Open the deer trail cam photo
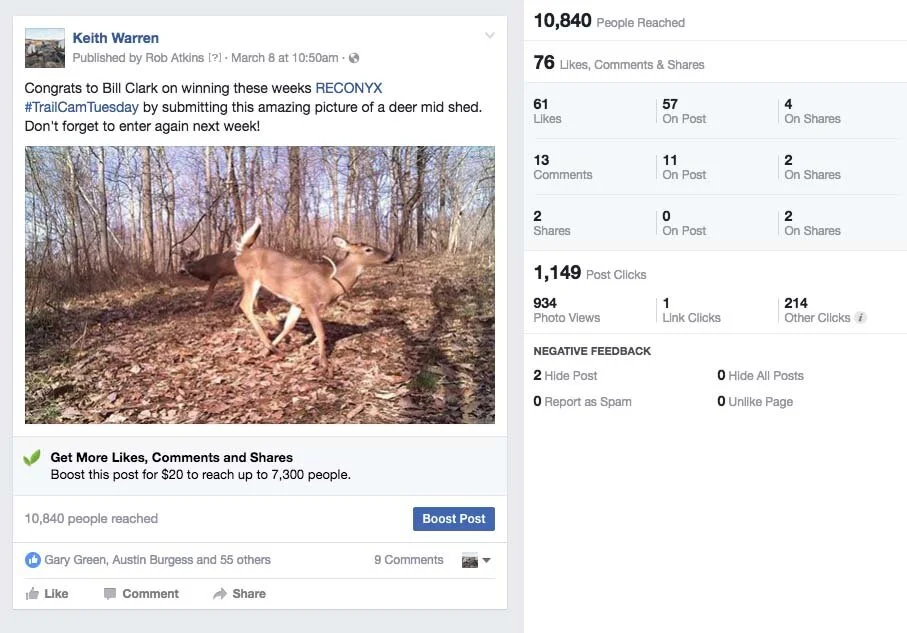Screen dimensions: 907x633 [260, 285]
